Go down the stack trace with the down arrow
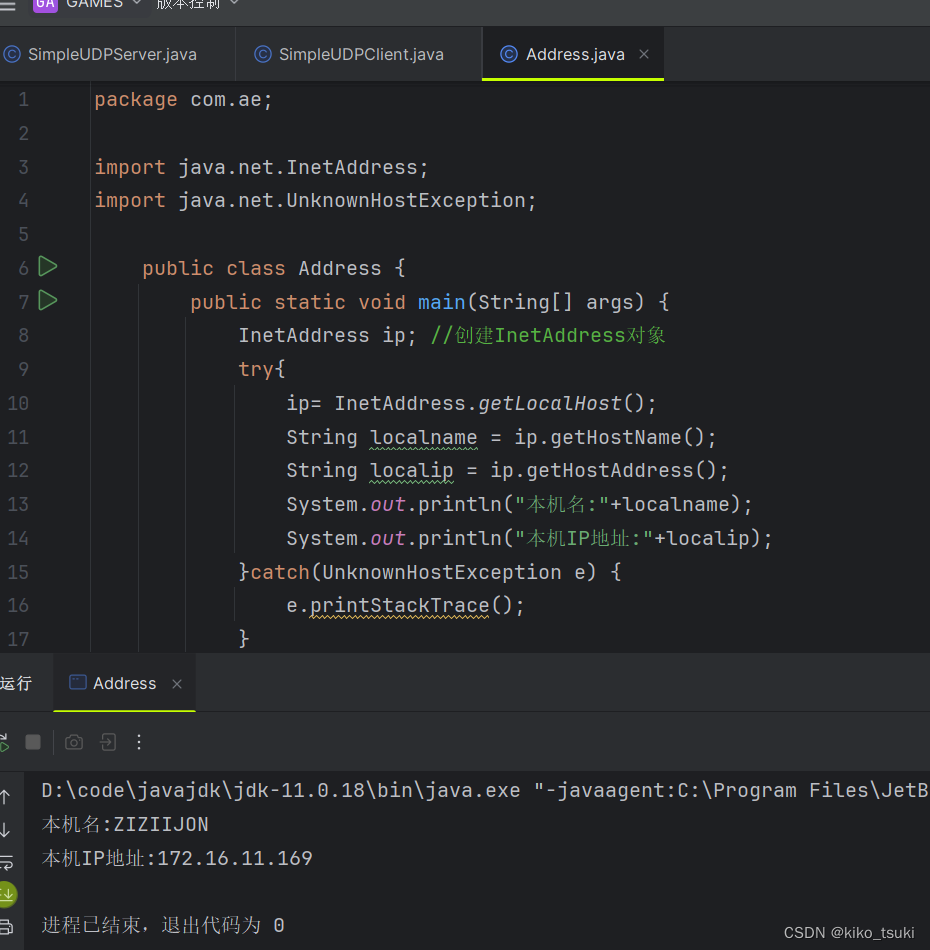Screen dimensions: 930x950 (5, 829)
